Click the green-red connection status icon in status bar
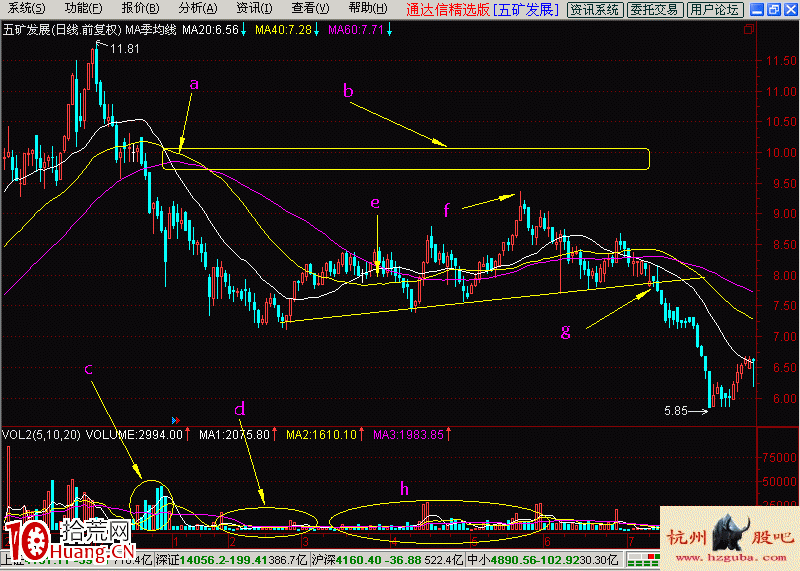 click(x=643, y=560)
